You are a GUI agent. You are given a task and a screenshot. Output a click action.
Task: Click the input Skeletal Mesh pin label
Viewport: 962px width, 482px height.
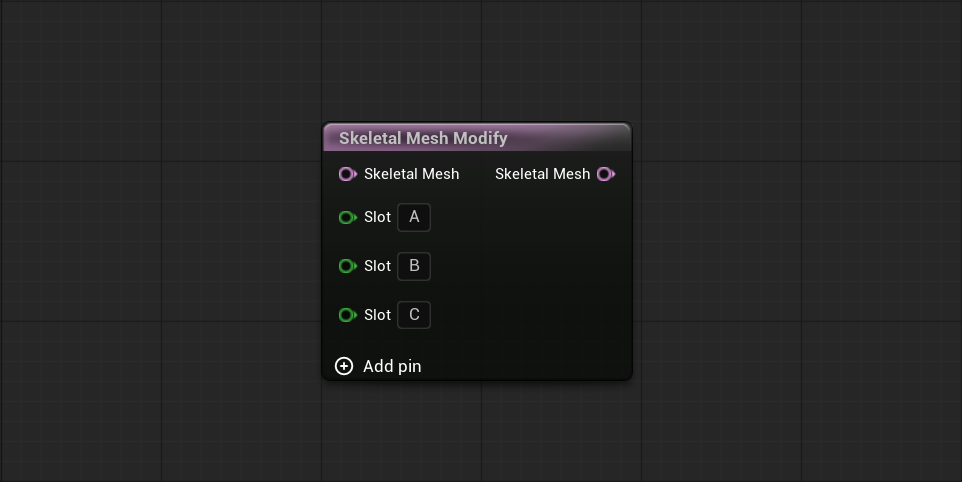point(412,174)
